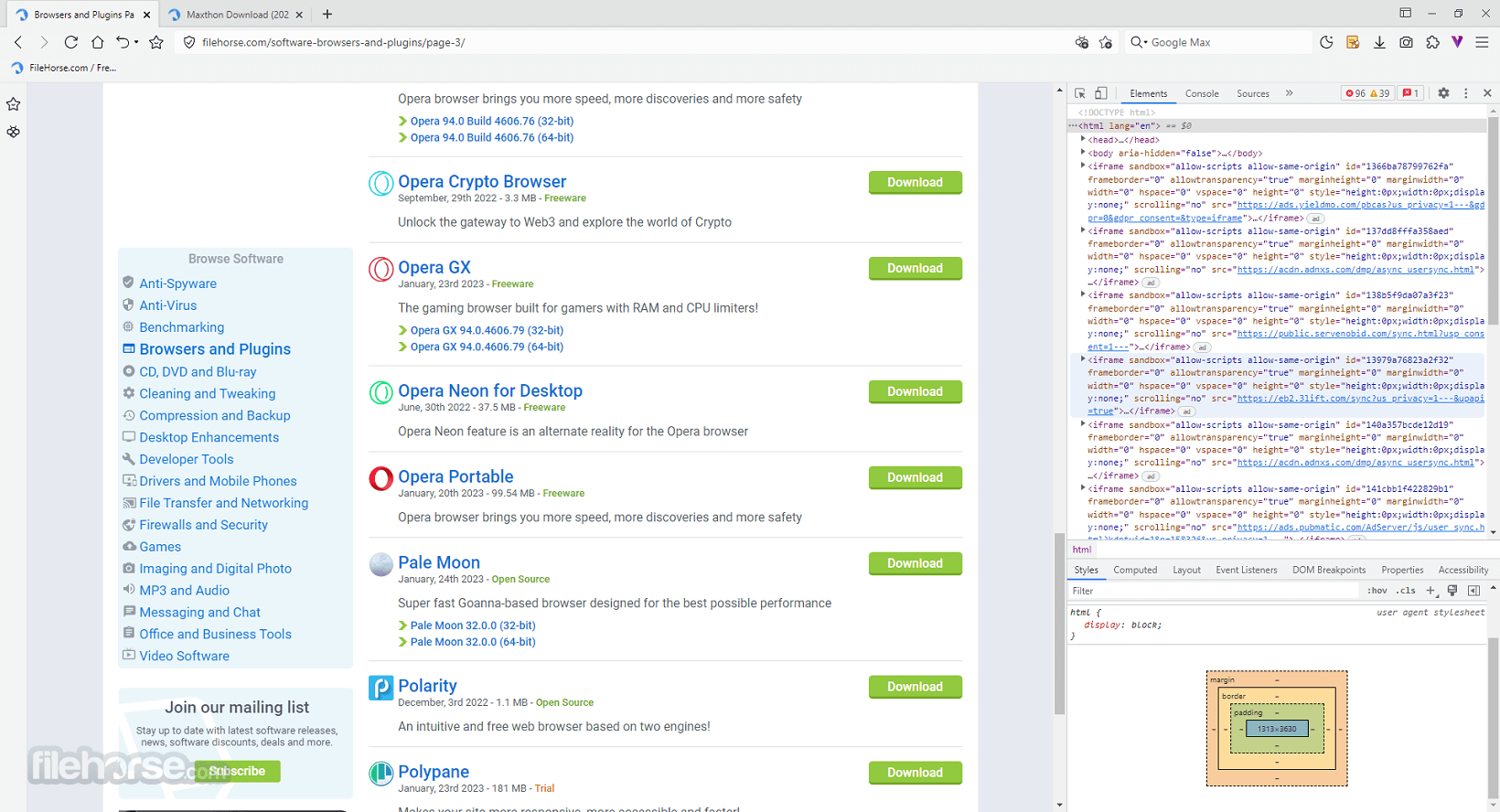This screenshot has height=812, width=1500.
Task: Bookmark this page with the star icon
Action: click(x=156, y=42)
